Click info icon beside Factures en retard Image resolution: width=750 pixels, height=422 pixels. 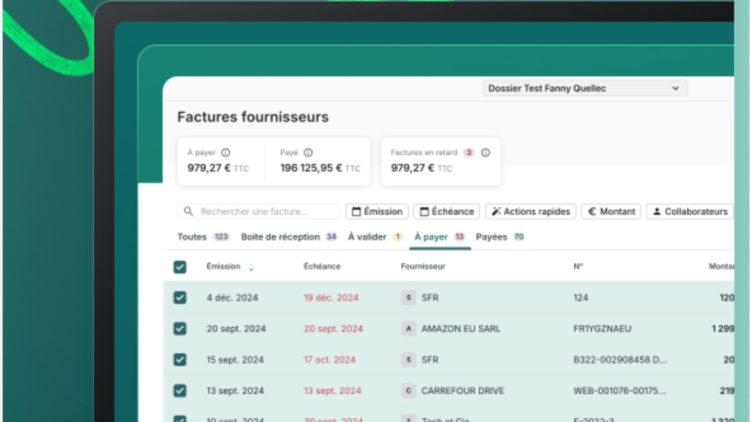pos(486,153)
